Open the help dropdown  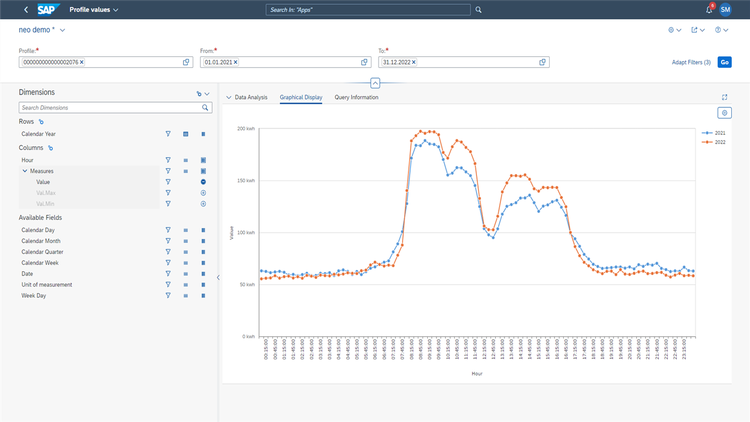click(721, 30)
